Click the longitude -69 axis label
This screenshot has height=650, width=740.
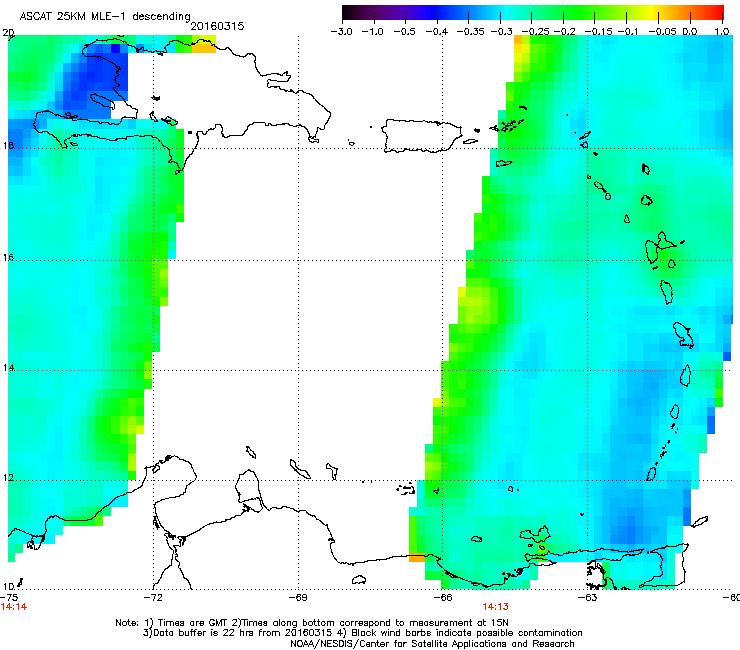click(x=298, y=597)
